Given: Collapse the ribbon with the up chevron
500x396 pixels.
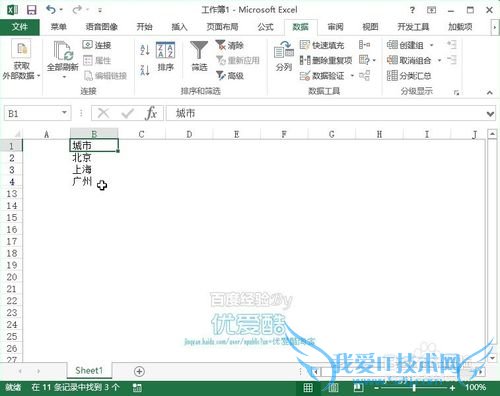Looking at the screenshot, I should tap(489, 92).
